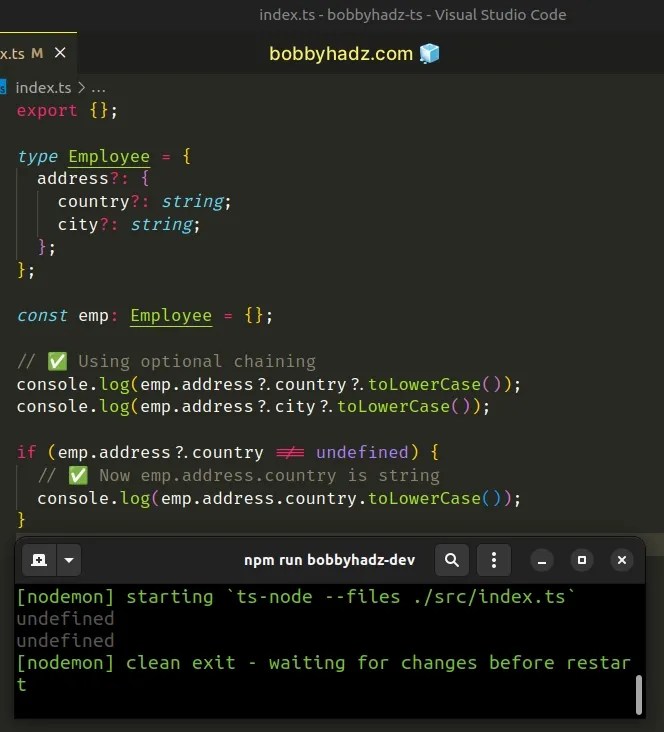Screen dimensions: 664x732
Task: Click the 'address?:' property in type
Action: point(82,178)
